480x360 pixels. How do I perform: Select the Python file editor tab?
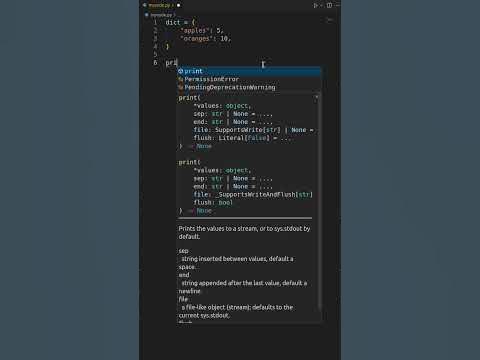point(161,5)
